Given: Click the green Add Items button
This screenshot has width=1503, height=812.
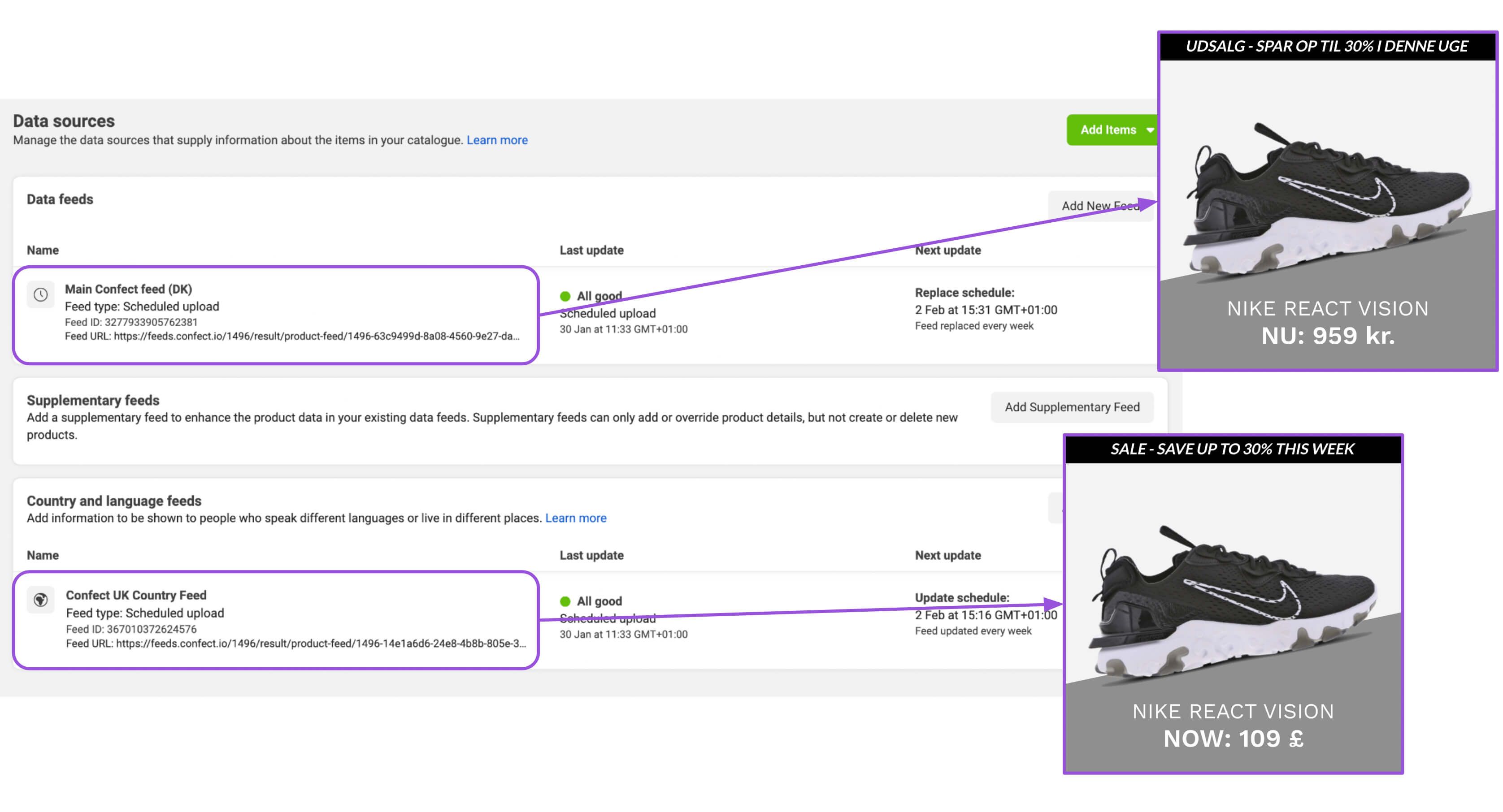Looking at the screenshot, I should [1112, 130].
